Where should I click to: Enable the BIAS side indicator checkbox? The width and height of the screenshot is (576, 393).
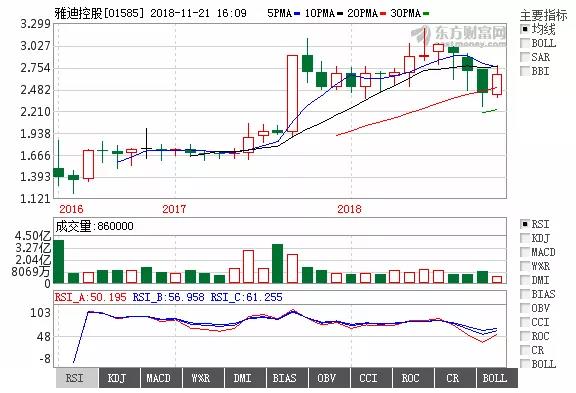525,294
